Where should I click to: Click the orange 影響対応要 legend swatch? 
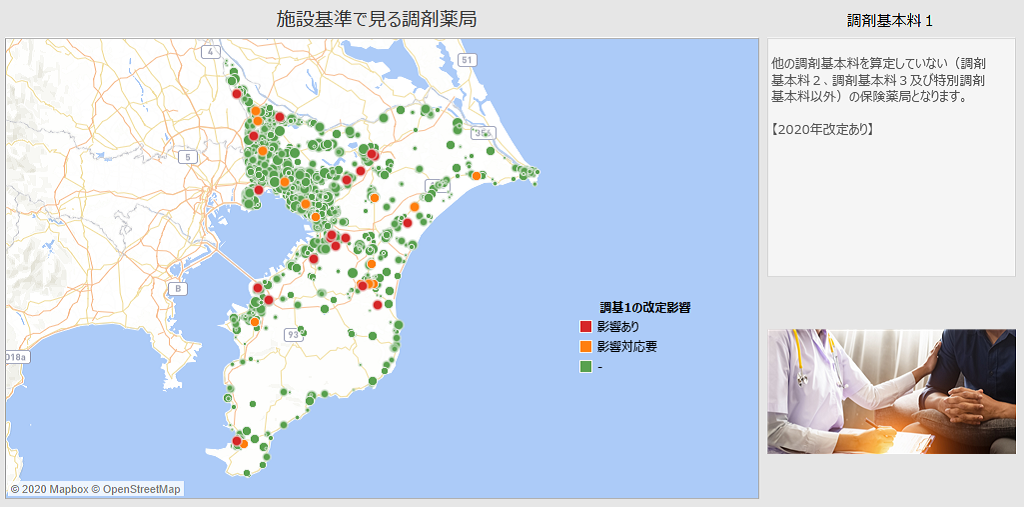click(586, 347)
